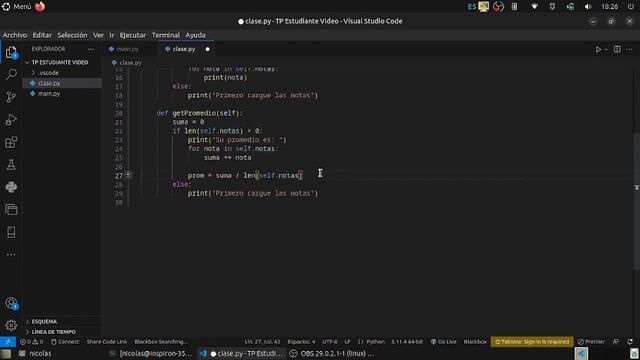Image resolution: width=640 pixels, height=360 pixels.
Task: Switch to OBS 29.0.2.1-1 taskbar window
Action: click(x=331, y=353)
